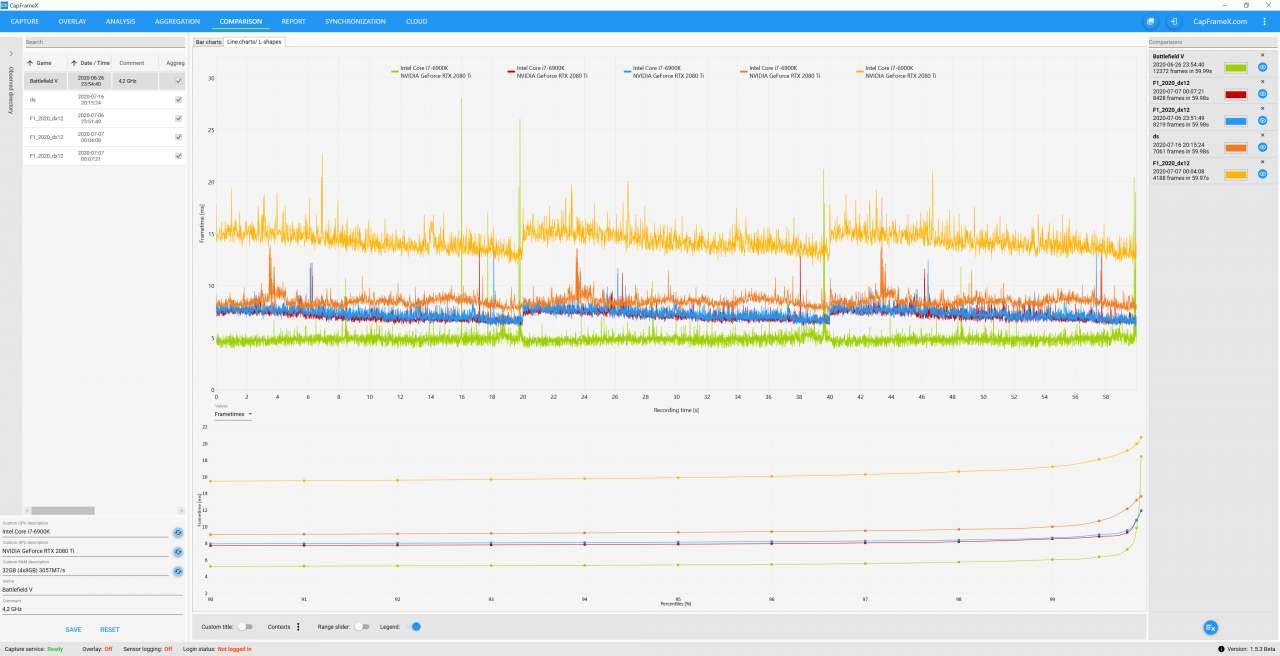Expand the Observed directory side panel
This screenshot has height=656, width=1280.
click(x=10, y=53)
